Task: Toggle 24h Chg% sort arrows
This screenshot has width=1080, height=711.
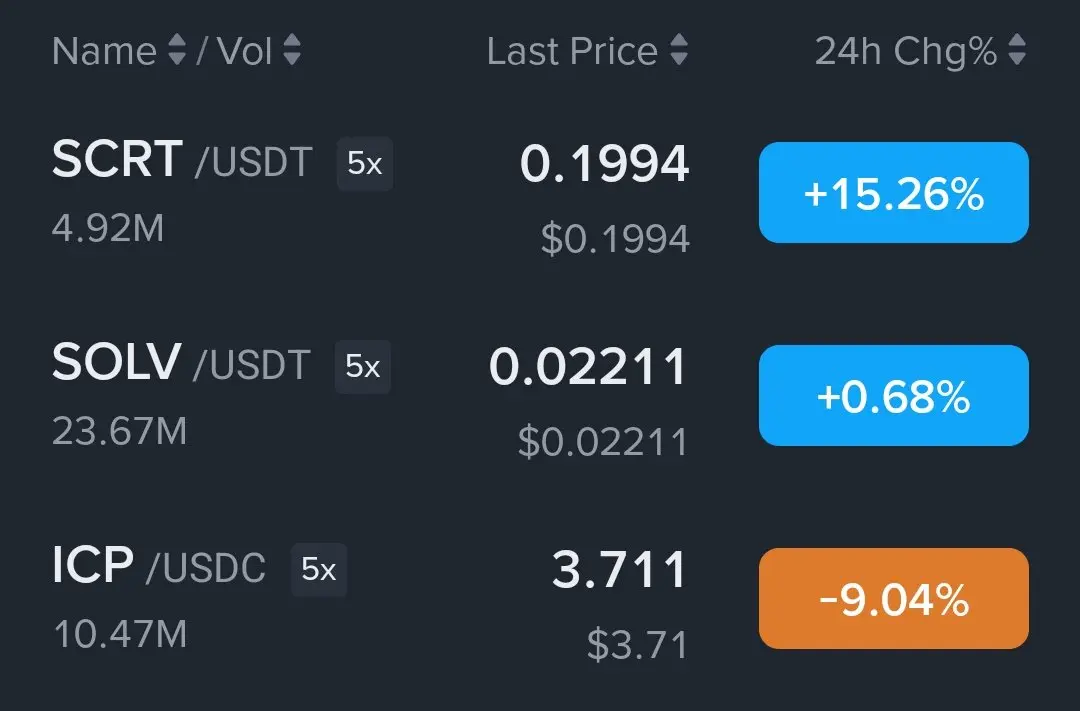Action: [x=1017, y=51]
